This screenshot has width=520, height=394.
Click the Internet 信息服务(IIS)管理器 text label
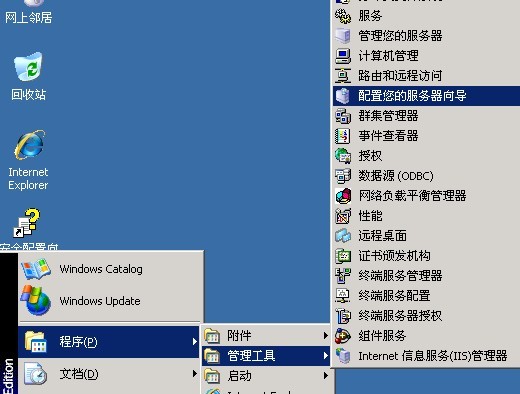(x=433, y=356)
